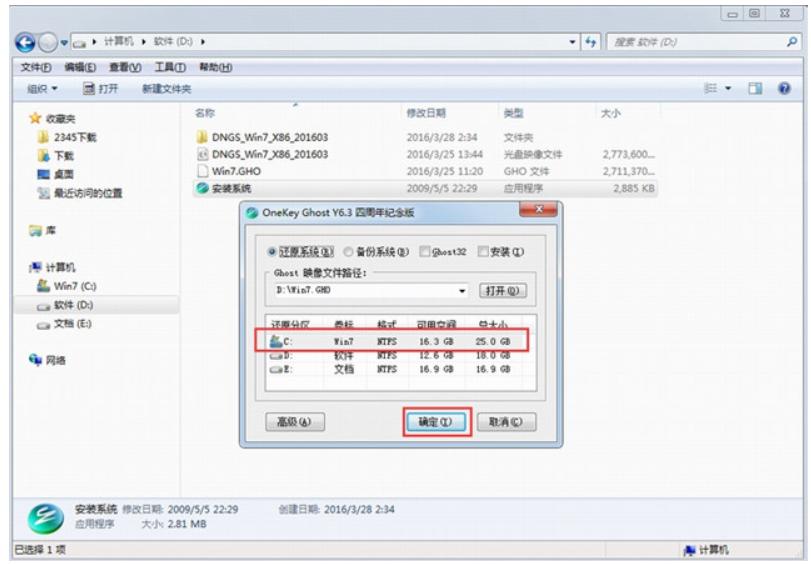Click the change view icon

click(711, 88)
